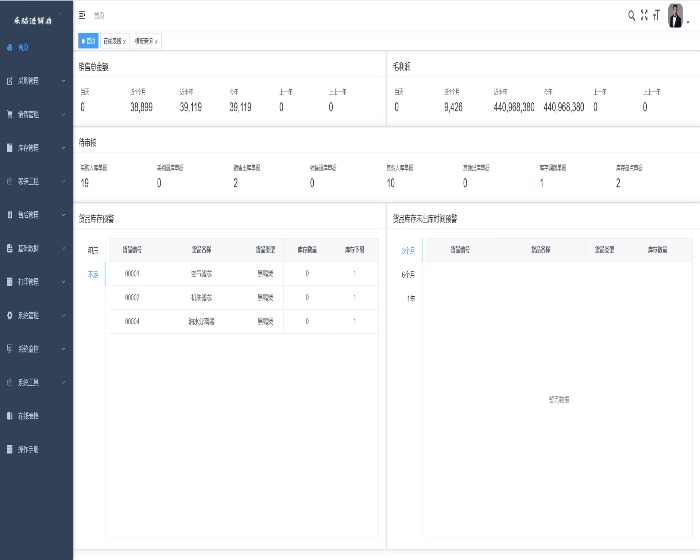Screen dimensions: 700x560
Task: Click the 系统监控 monitor icon
Action: coord(10,349)
